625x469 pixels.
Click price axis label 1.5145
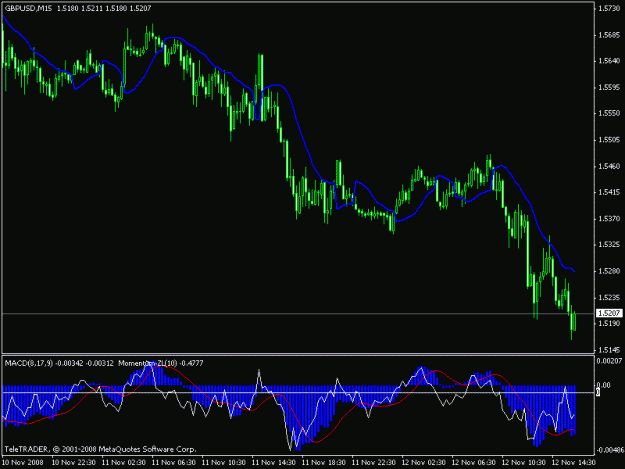[609, 350]
